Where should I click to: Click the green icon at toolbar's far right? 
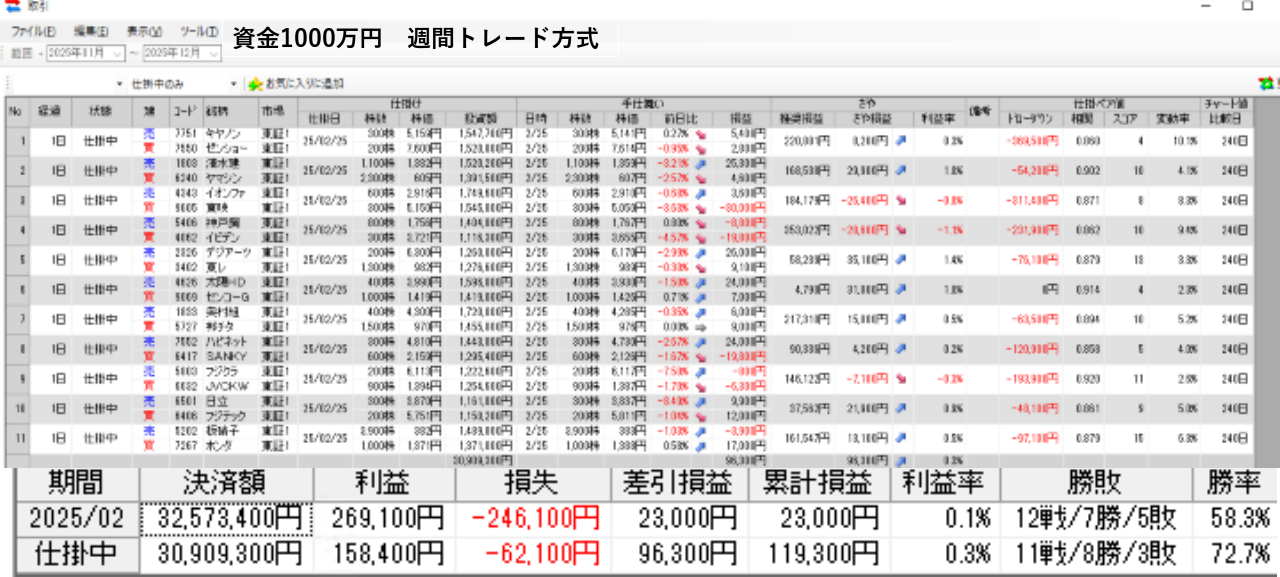point(1270,84)
